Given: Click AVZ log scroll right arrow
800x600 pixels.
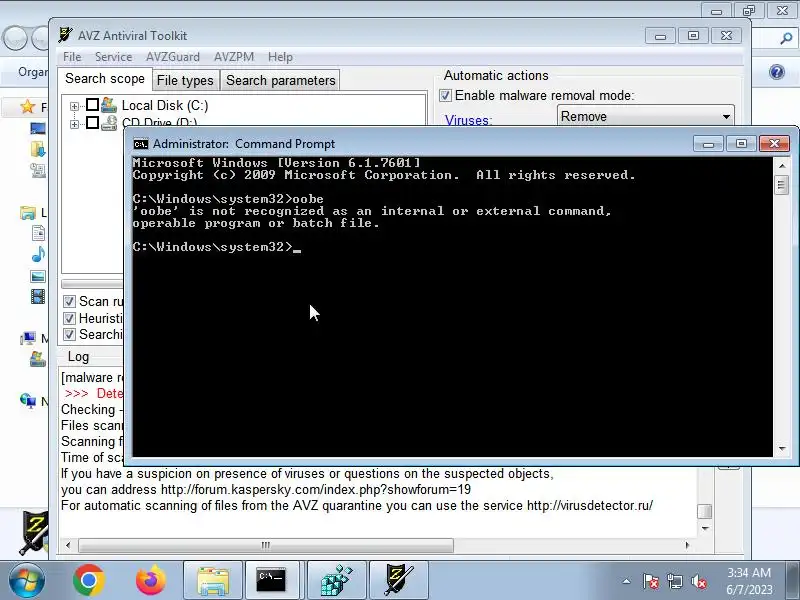Looking at the screenshot, I should click(x=687, y=545).
